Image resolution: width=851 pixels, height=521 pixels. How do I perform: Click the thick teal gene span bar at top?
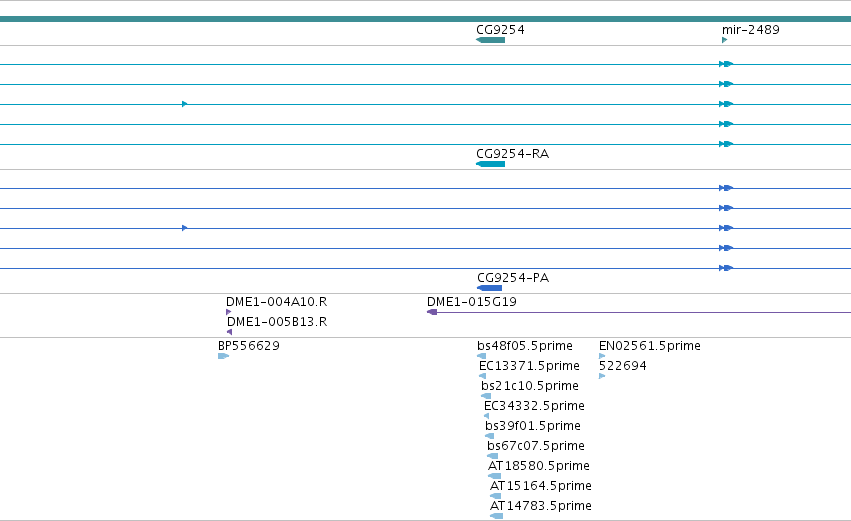pyautogui.click(x=426, y=19)
